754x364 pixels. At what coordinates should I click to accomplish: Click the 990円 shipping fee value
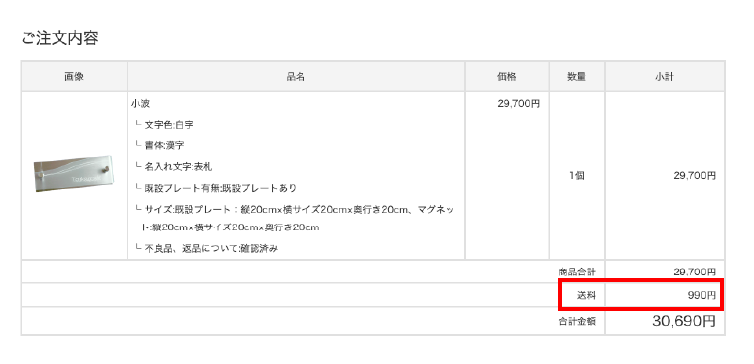coord(701,296)
